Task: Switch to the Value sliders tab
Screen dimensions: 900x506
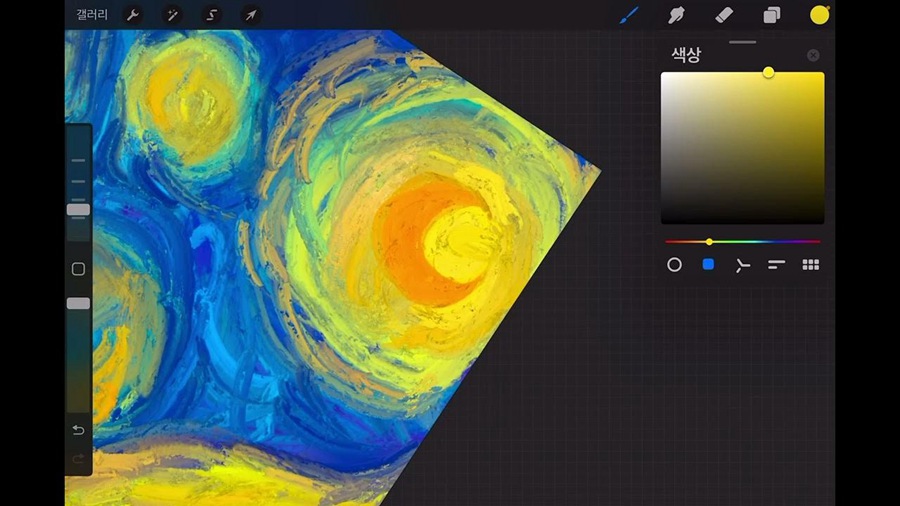Action: click(x=777, y=265)
